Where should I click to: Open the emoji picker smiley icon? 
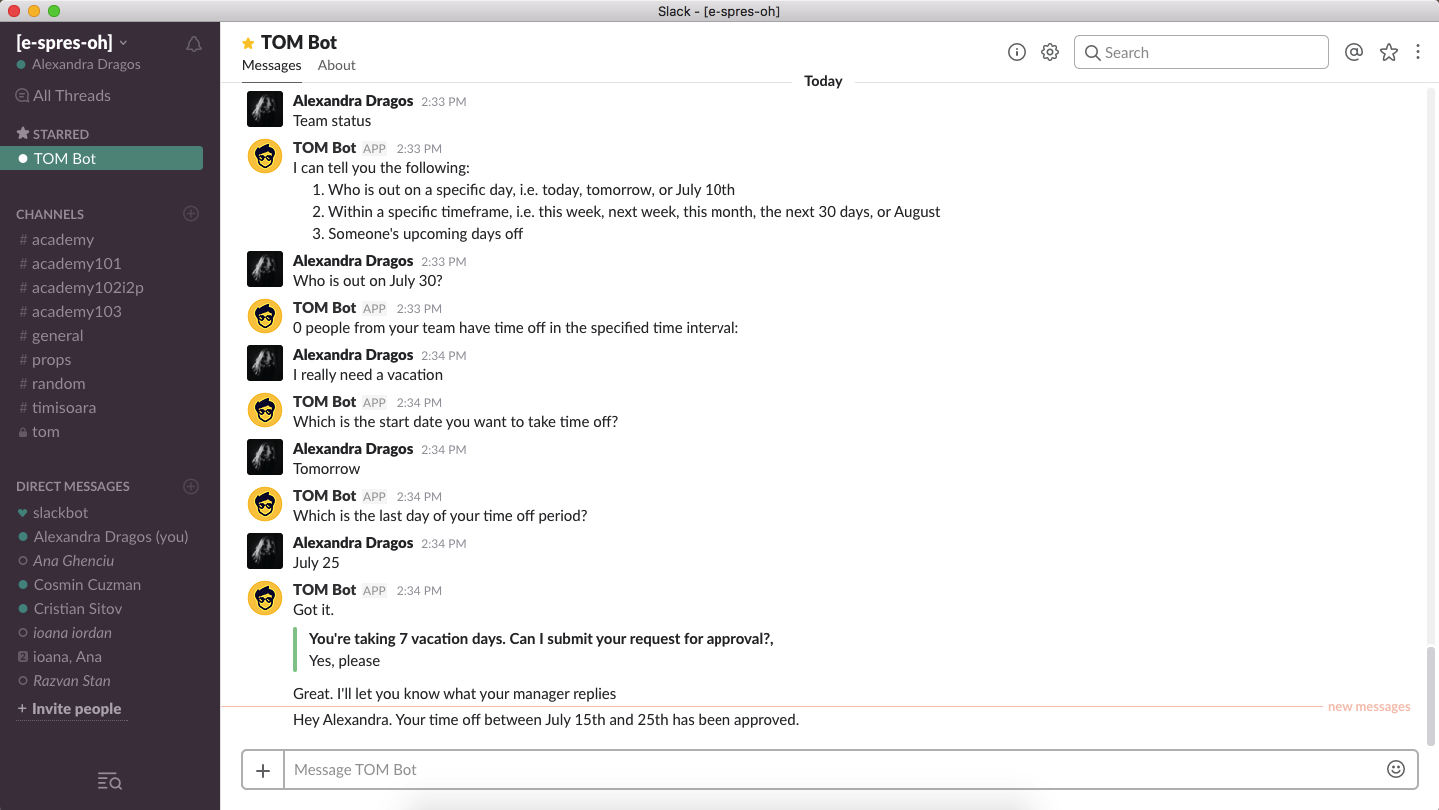1396,769
